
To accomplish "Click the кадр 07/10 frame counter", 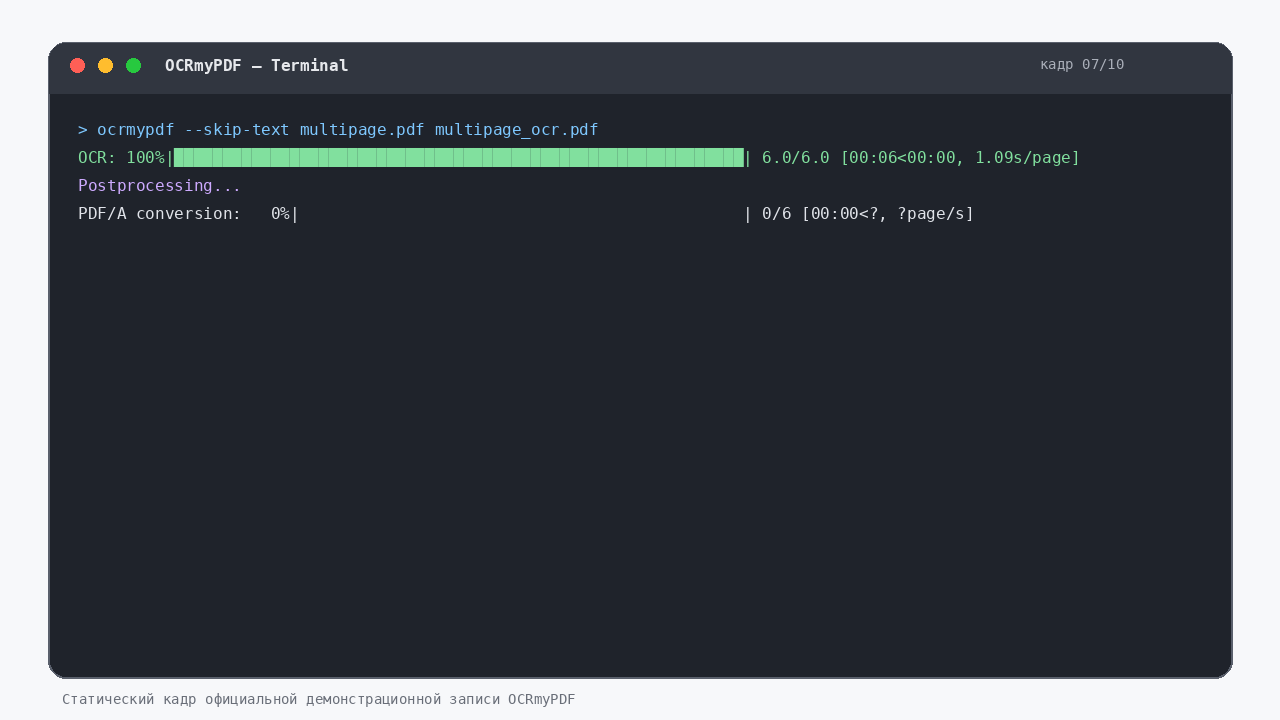I will (1082, 65).
